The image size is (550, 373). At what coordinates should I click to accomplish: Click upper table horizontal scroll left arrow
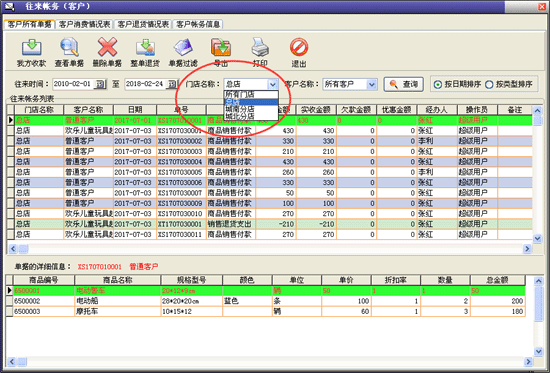(x=13, y=249)
